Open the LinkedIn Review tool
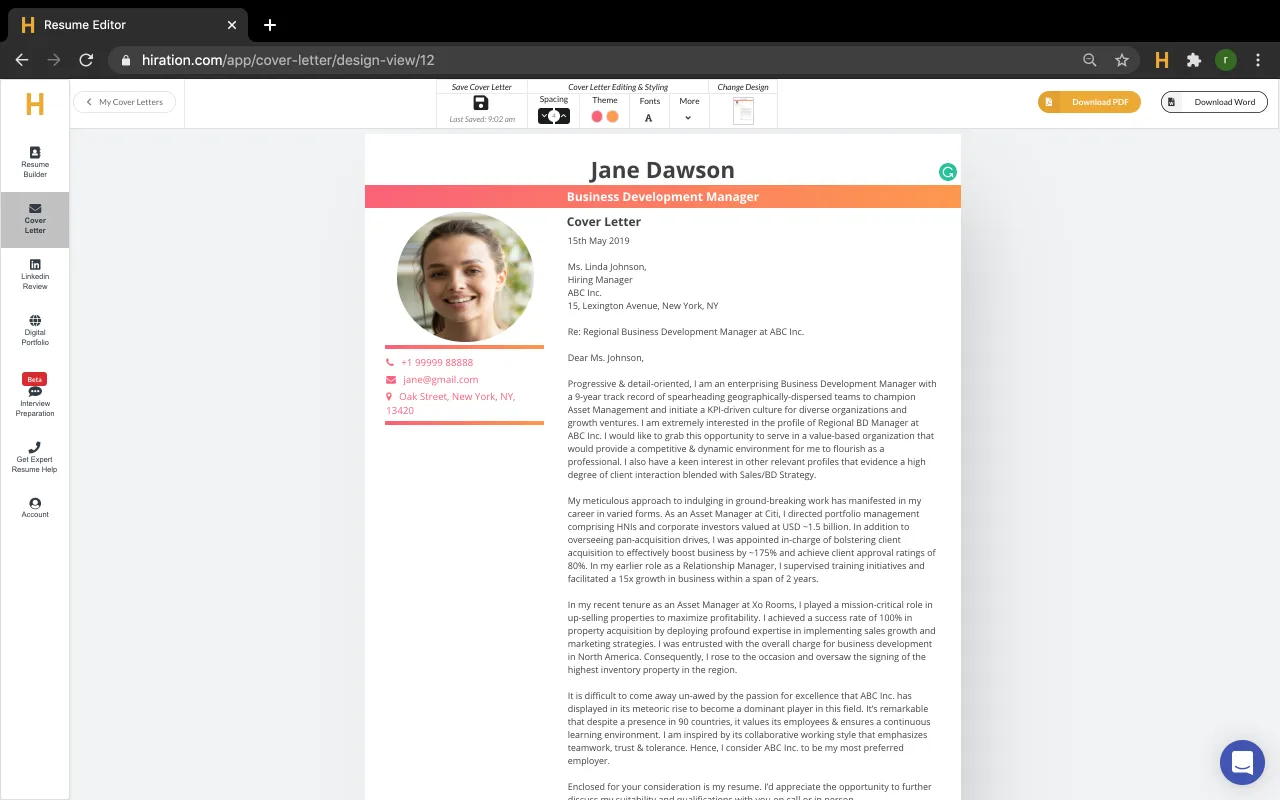Screen dimensions: 1280x800 tap(34, 272)
